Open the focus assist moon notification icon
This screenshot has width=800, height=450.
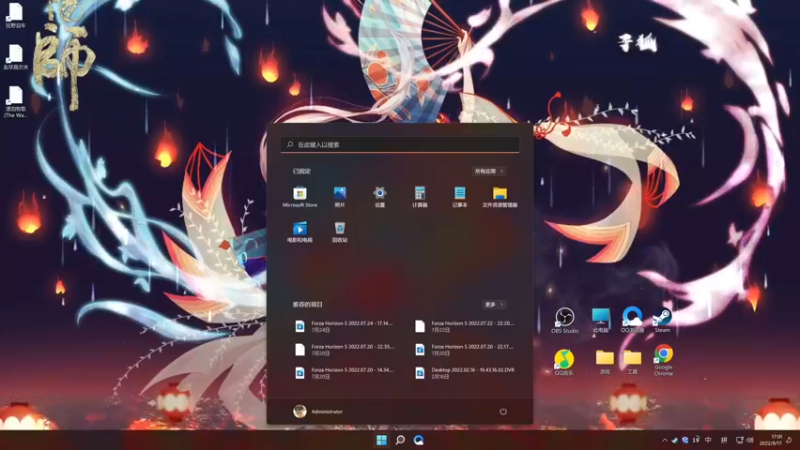click(x=789, y=440)
